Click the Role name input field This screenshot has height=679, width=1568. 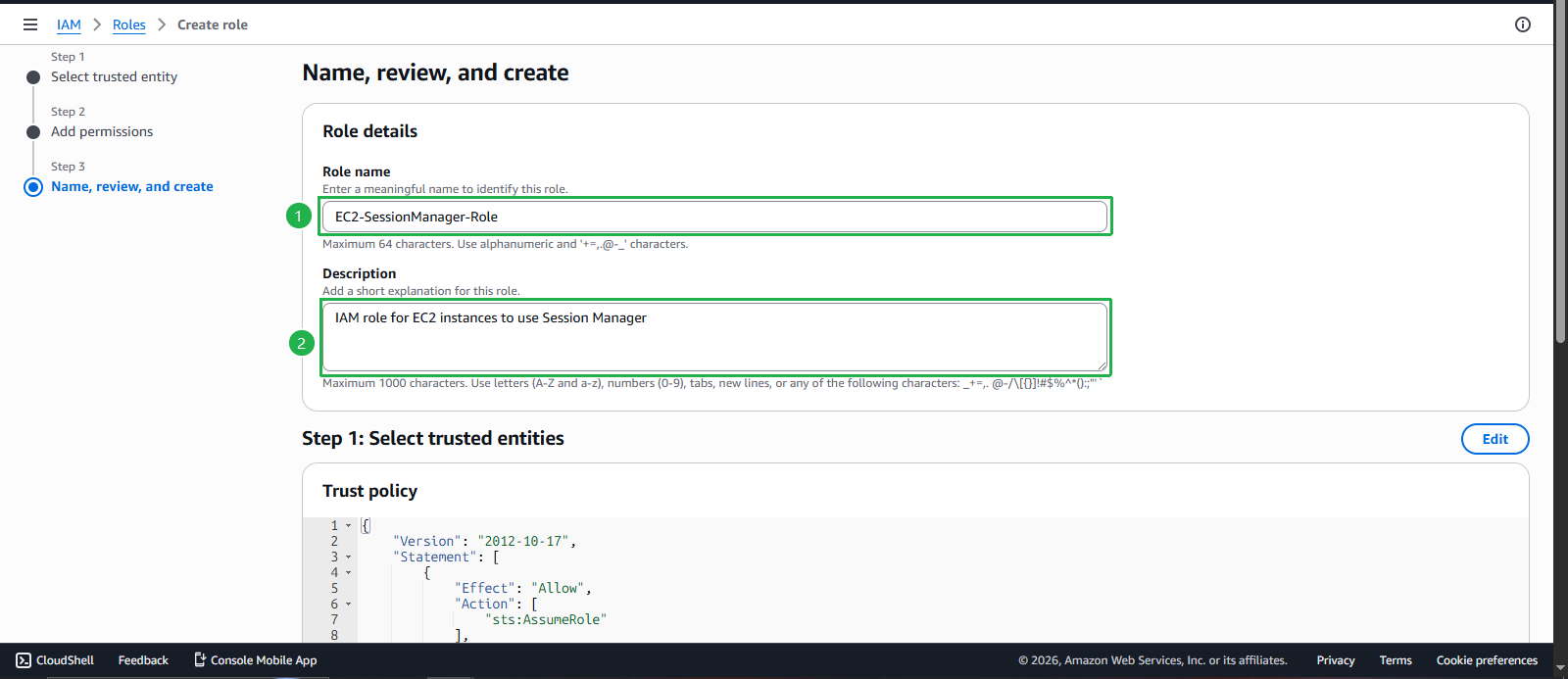pyautogui.click(x=715, y=217)
